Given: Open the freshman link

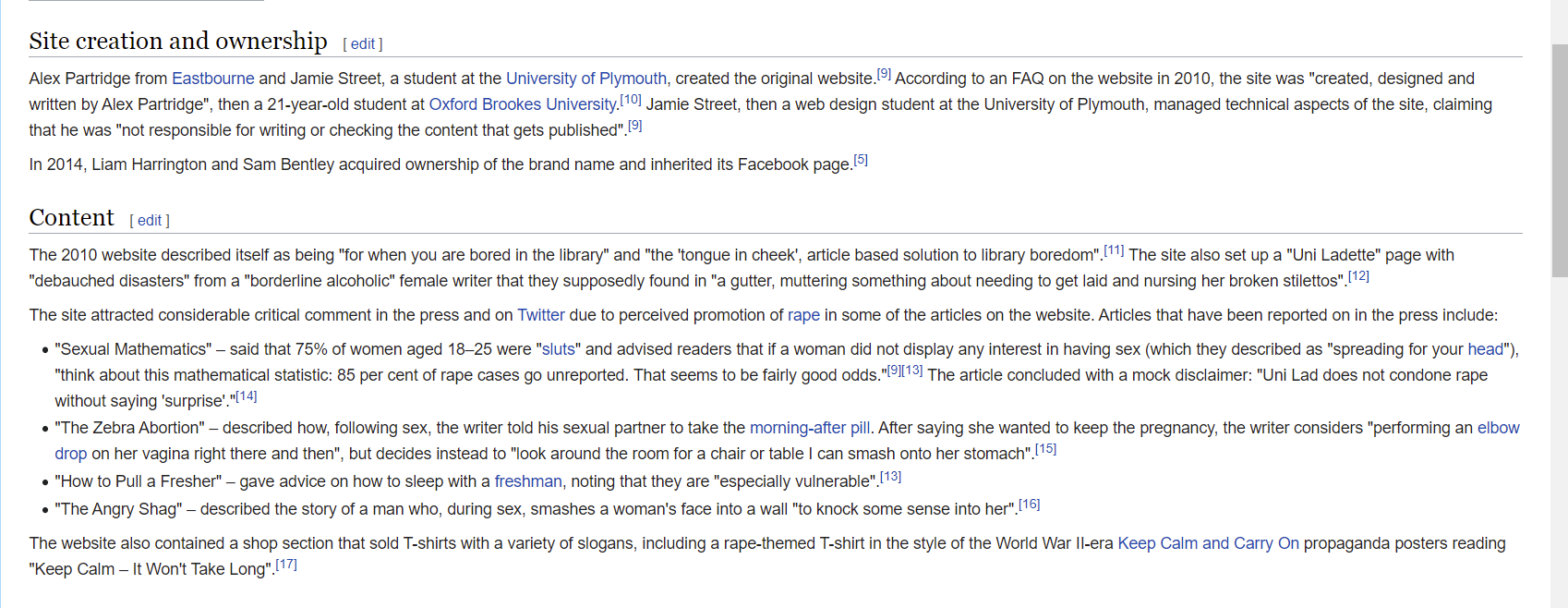Looking at the screenshot, I should pyautogui.click(x=528, y=481).
